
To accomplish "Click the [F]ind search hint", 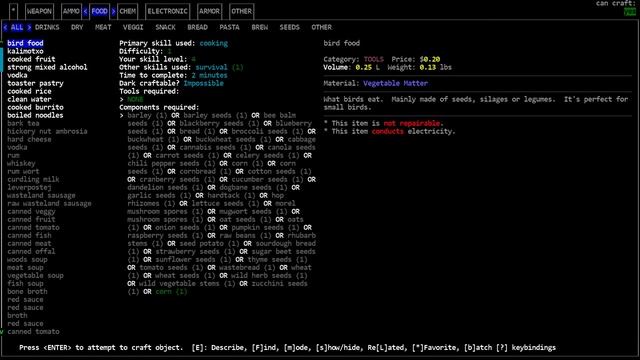I will point(266,348).
